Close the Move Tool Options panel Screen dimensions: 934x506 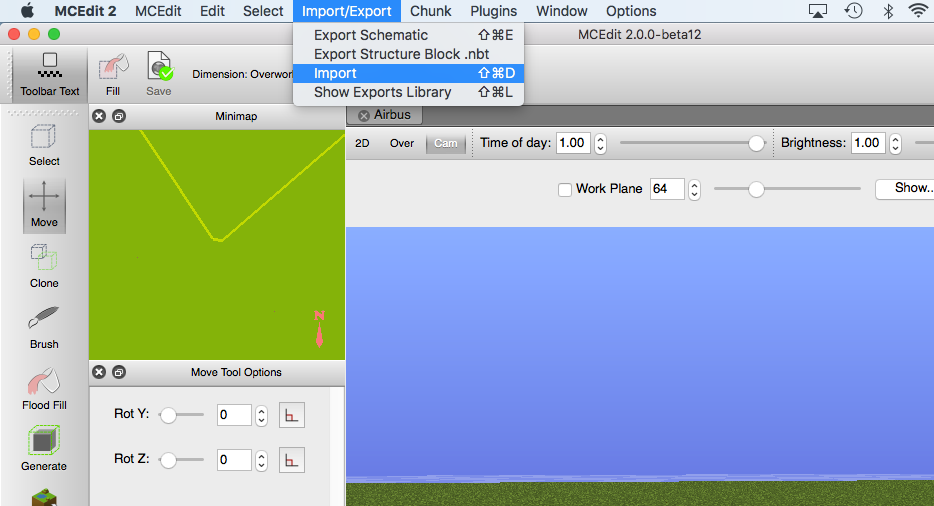tap(99, 372)
